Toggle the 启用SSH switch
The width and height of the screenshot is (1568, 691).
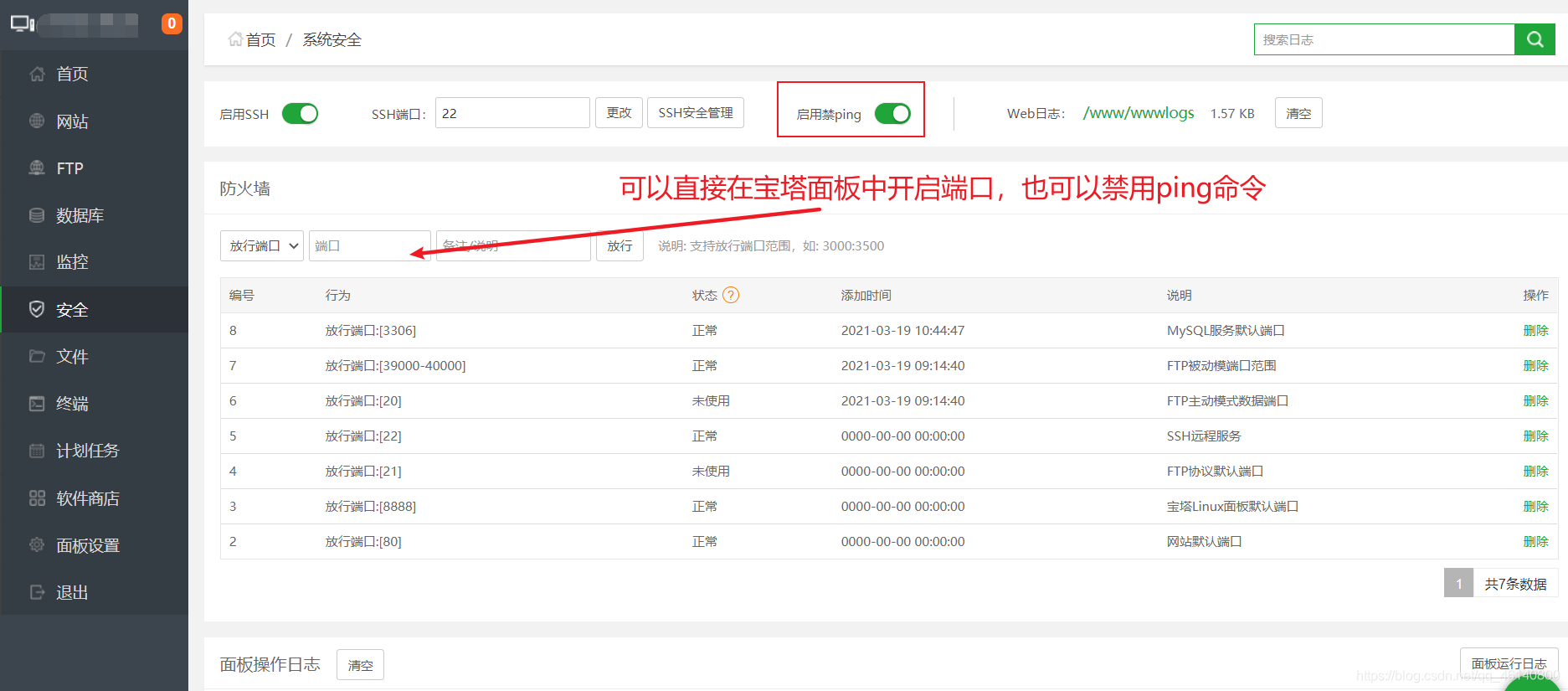tap(300, 113)
